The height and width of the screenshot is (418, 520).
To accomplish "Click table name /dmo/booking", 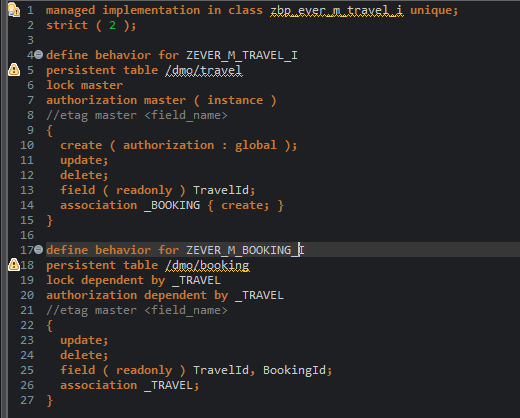I will click(x=207, y=265).
